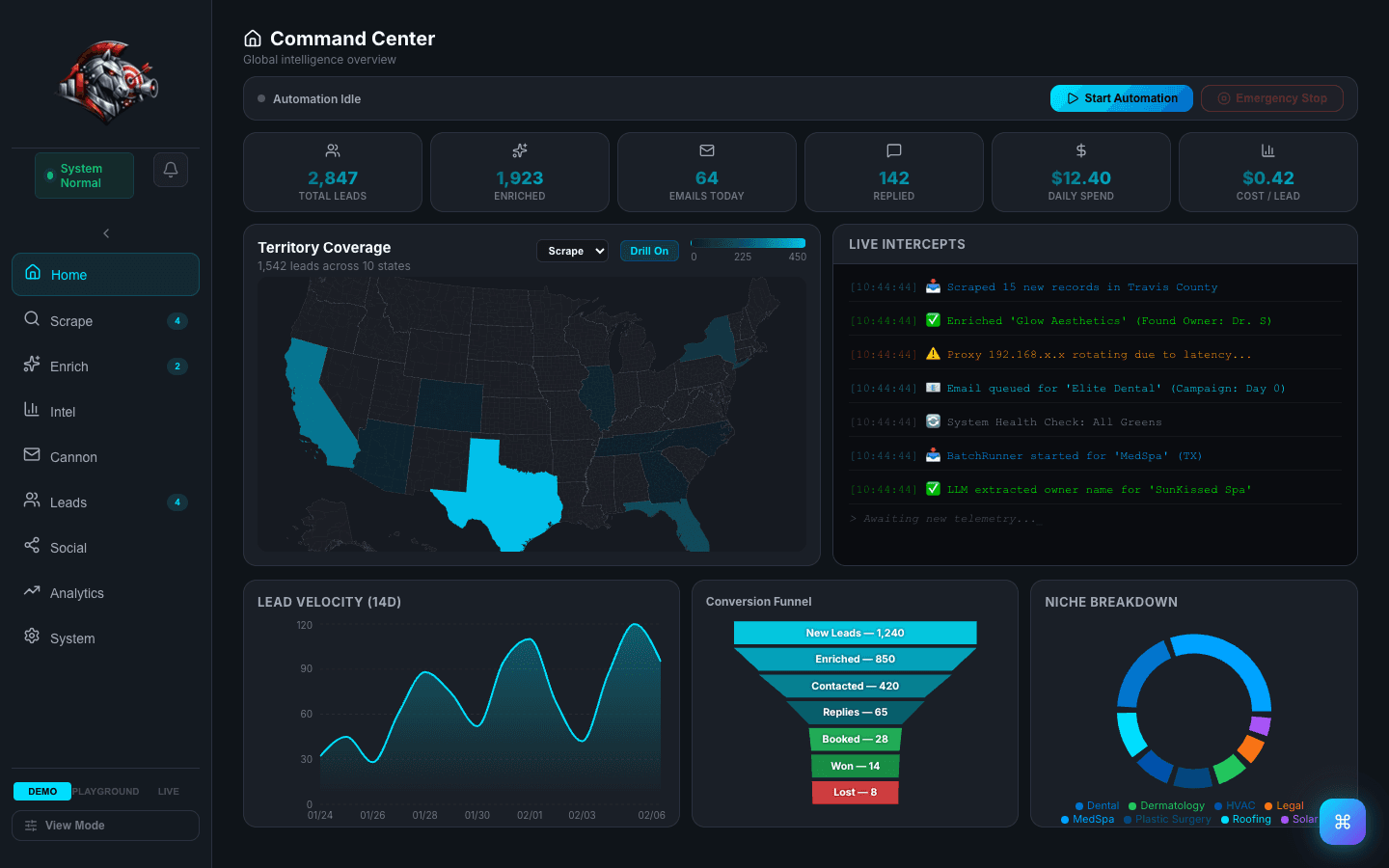Click the inbox icon on Travis County entry
This screenshot has height=868, width=1389.
pyautogui.click(x=933, y=286)
